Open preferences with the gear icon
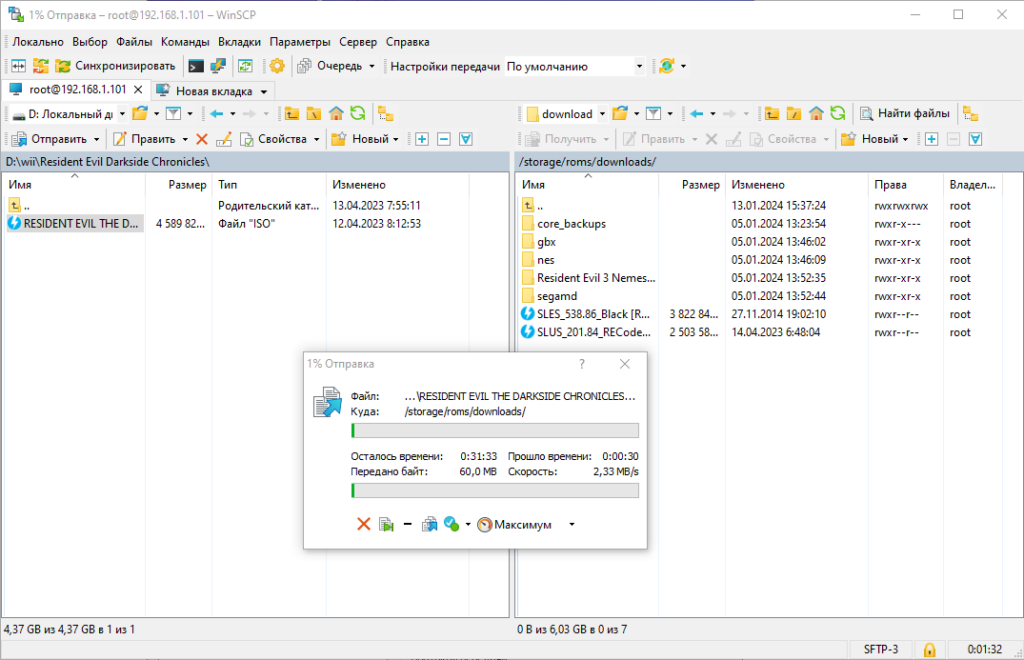 point(277,66)
